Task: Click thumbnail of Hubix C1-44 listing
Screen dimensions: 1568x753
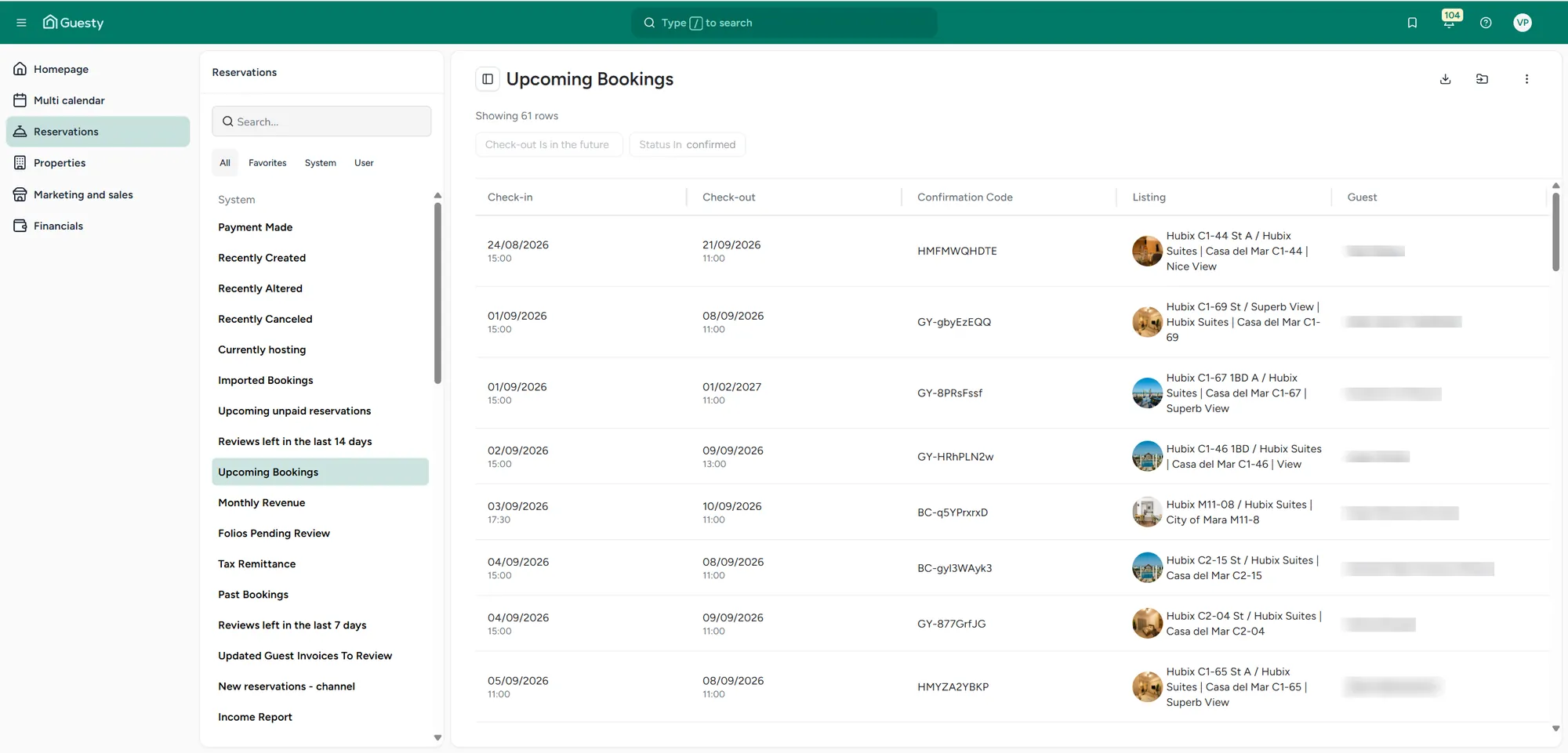Action: coord(1147,251)
